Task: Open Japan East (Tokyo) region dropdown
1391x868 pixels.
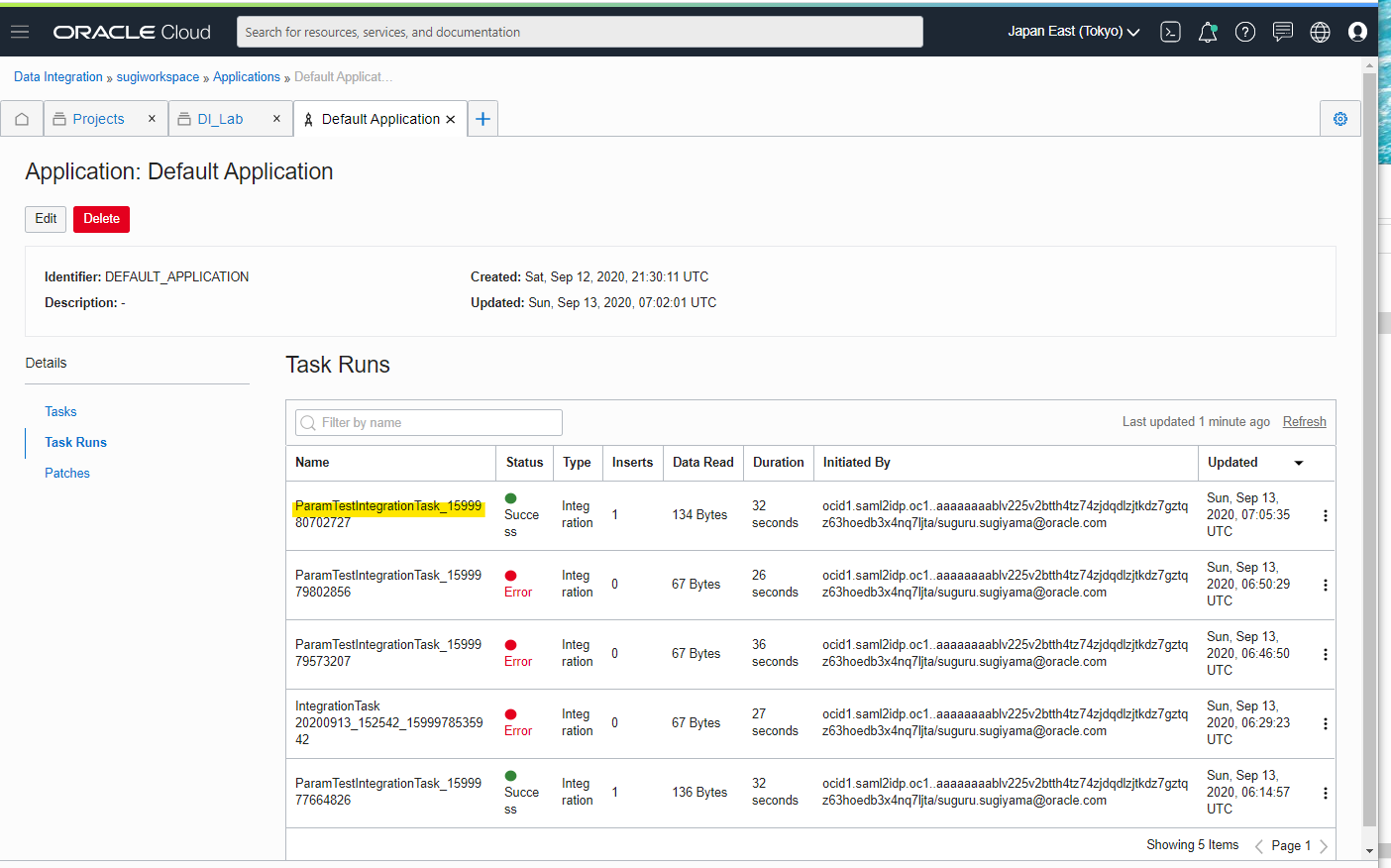Action: point(1074,32)
